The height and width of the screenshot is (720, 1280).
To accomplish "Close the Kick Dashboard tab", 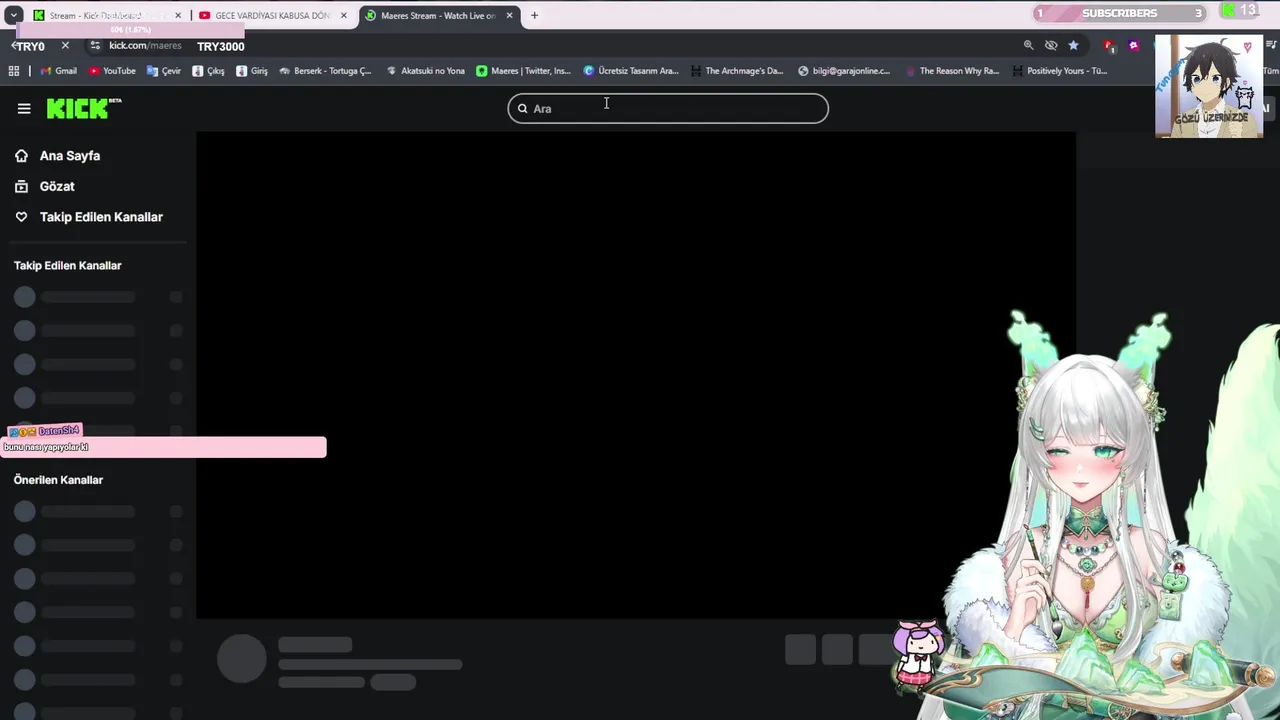I will click(178, 16).
